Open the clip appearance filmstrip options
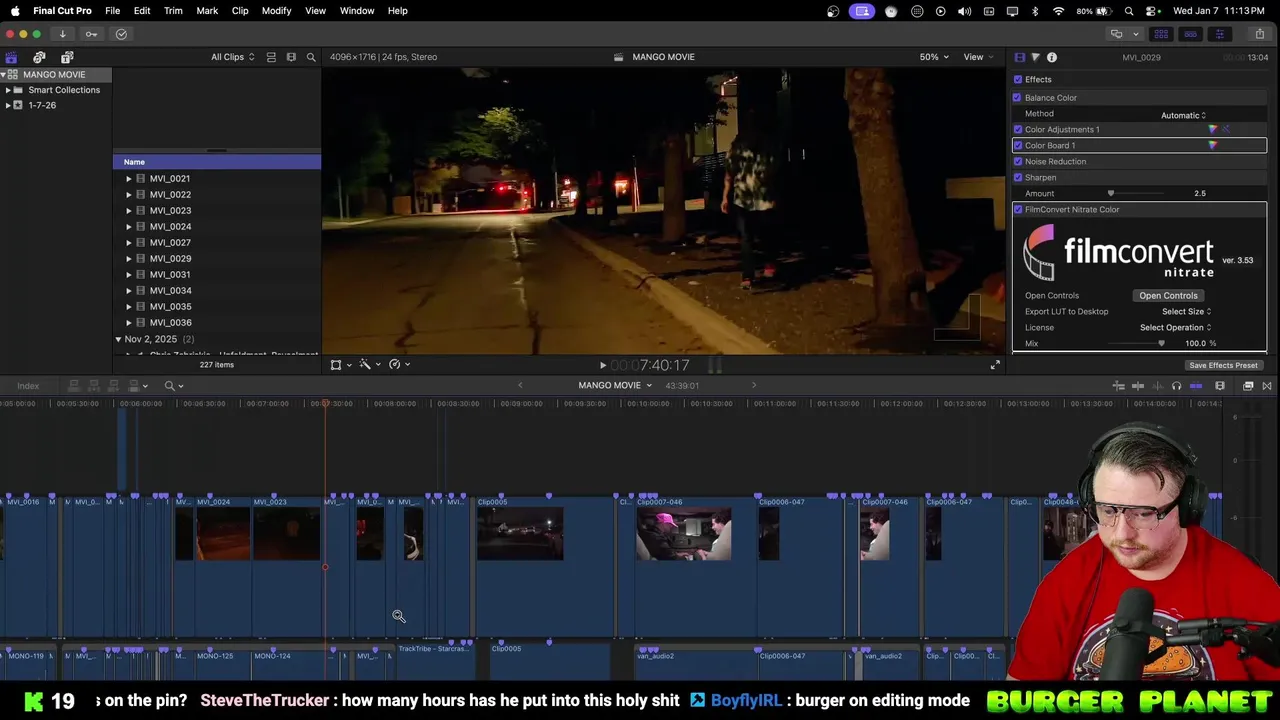The width and height of the screenshot is (1280, 720). [x=1220, y=386]
